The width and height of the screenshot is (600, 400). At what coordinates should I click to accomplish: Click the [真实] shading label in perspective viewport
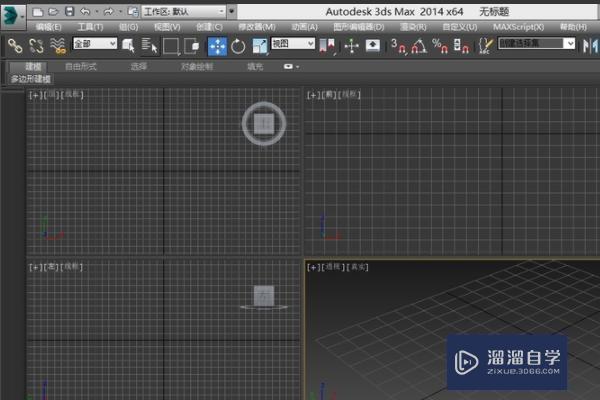pos(357,267)
